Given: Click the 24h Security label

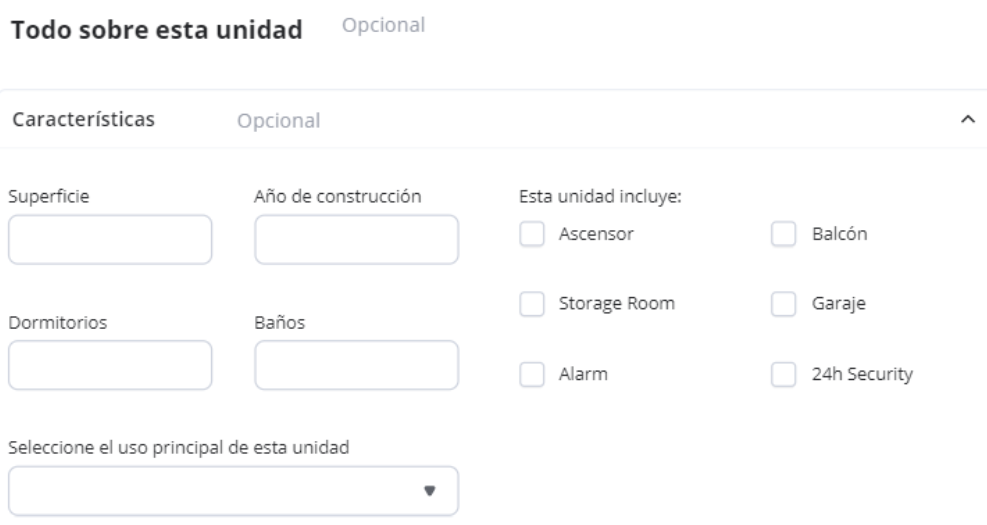Looking at the screenshot, I should [862, 375].
